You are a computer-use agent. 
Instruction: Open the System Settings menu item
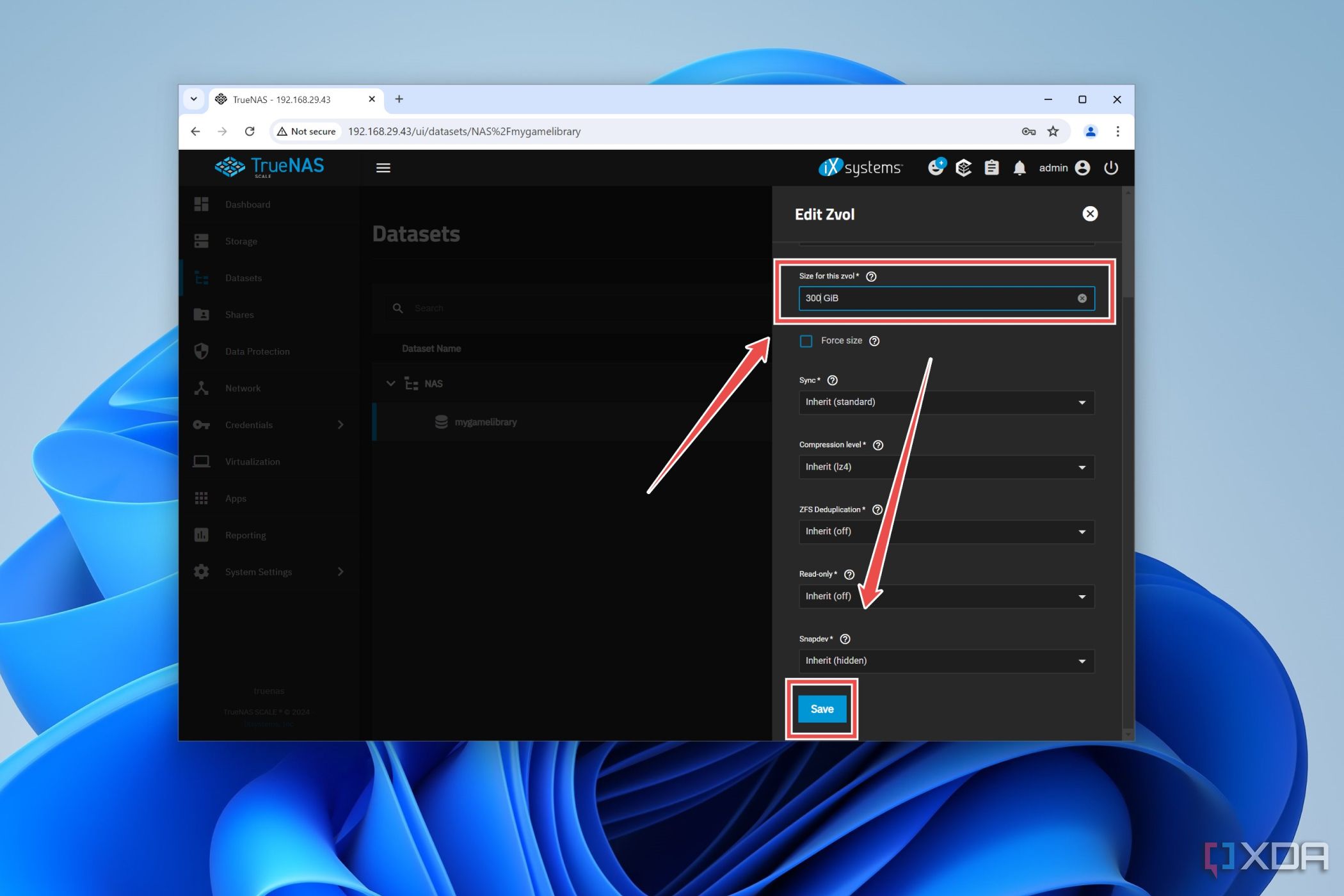pyautogui.click(x=259, y=571)
